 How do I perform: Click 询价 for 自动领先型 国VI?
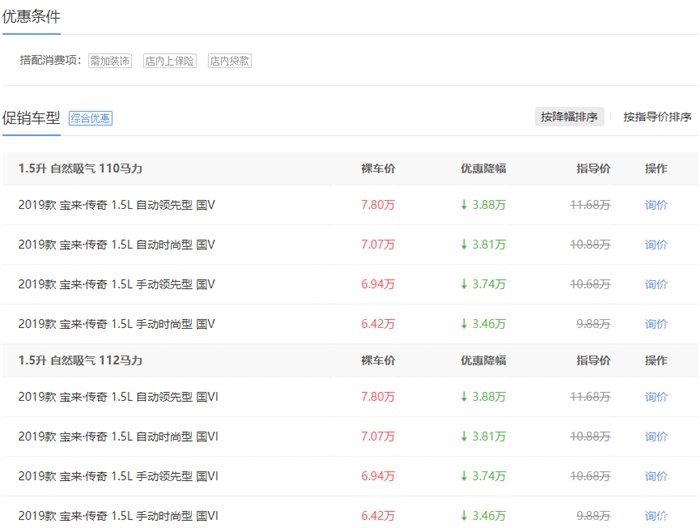[656, 397]
